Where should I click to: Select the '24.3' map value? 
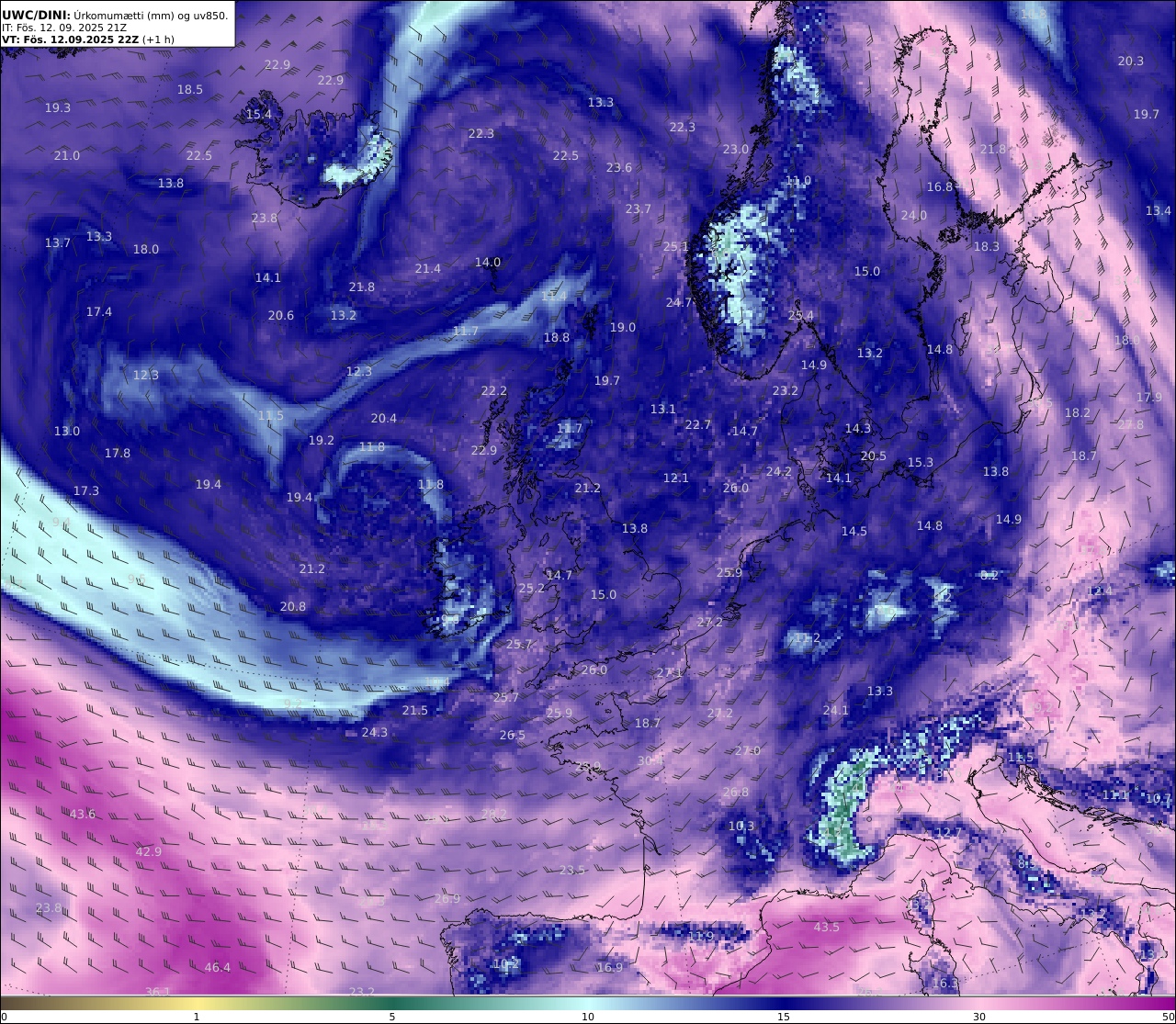(375, 733)
